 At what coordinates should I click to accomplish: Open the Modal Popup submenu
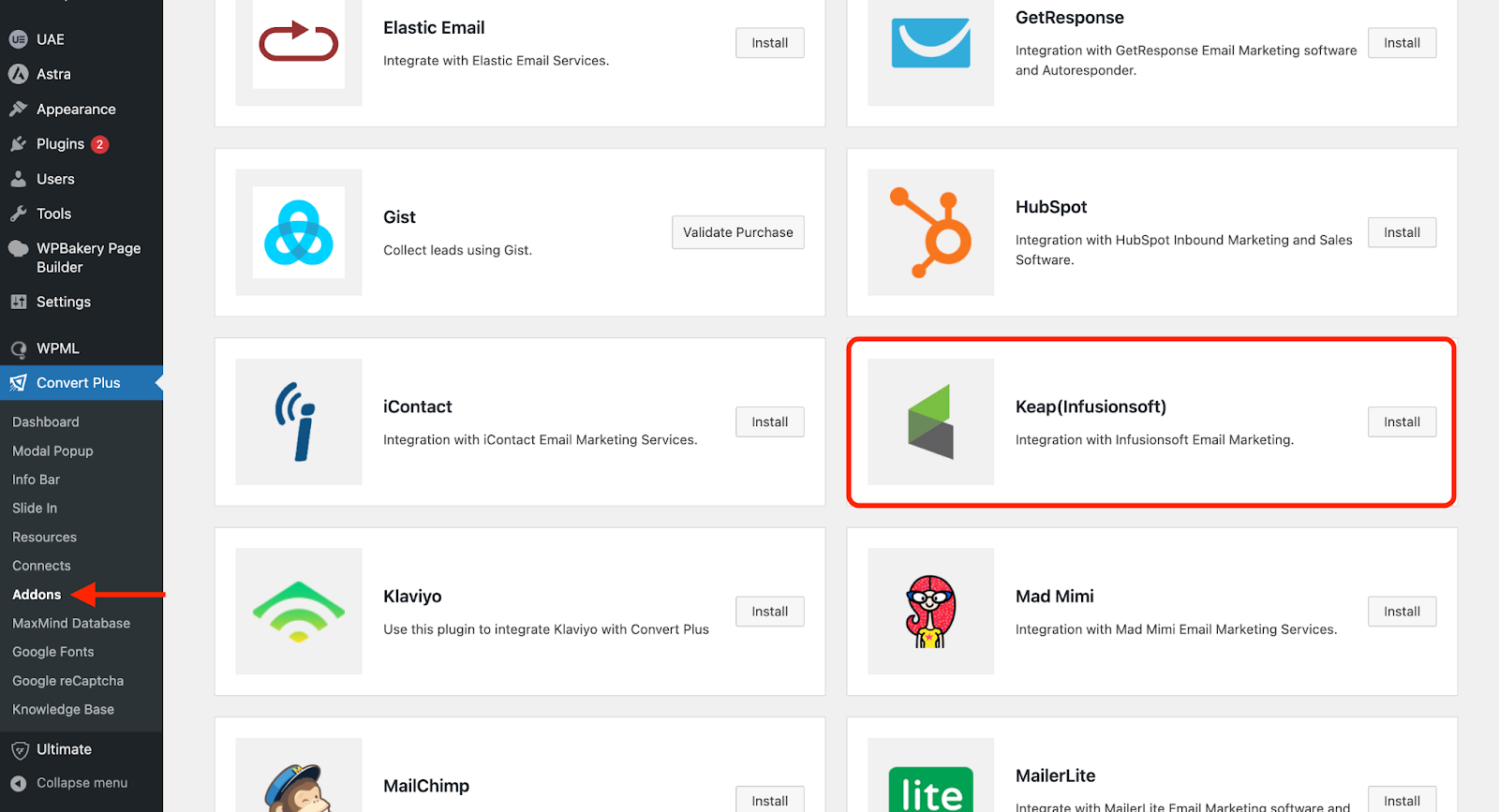(x=52, y=451)
